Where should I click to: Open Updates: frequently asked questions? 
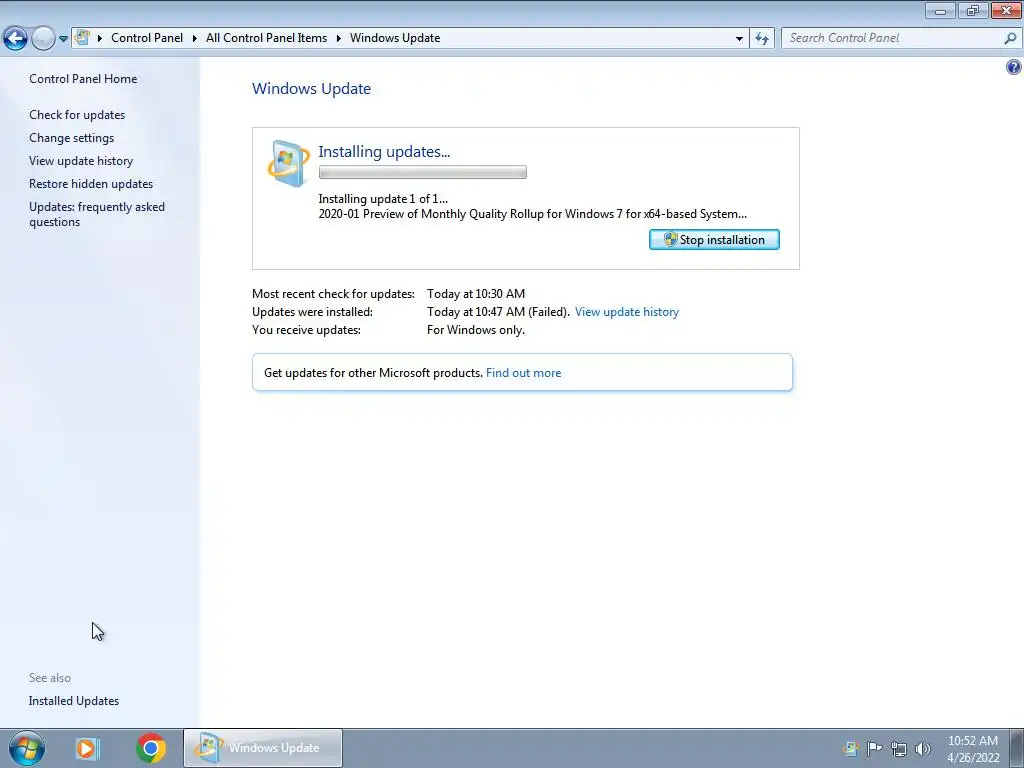(x=97, y=214)
